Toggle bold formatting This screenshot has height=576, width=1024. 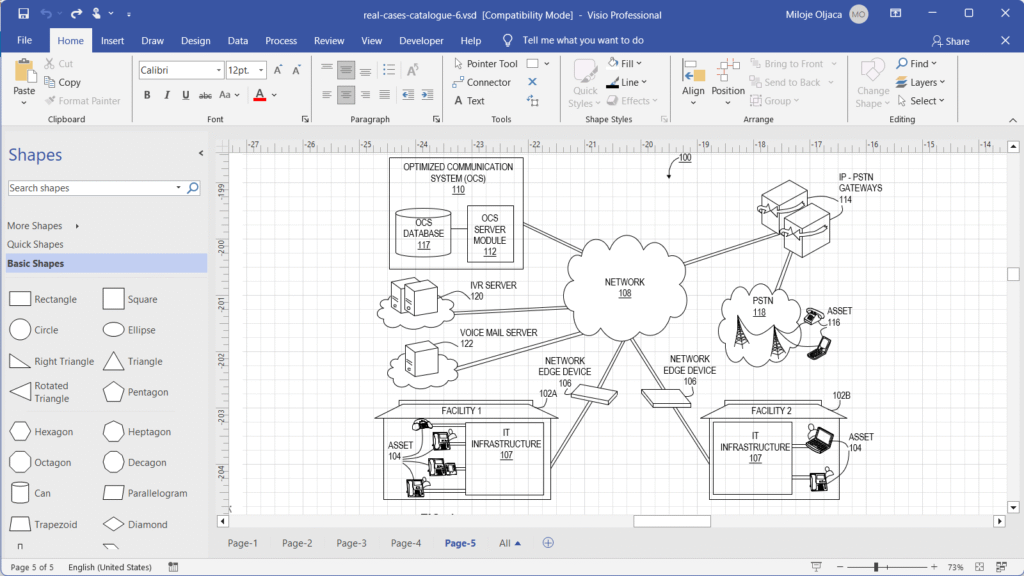(147, 94)
